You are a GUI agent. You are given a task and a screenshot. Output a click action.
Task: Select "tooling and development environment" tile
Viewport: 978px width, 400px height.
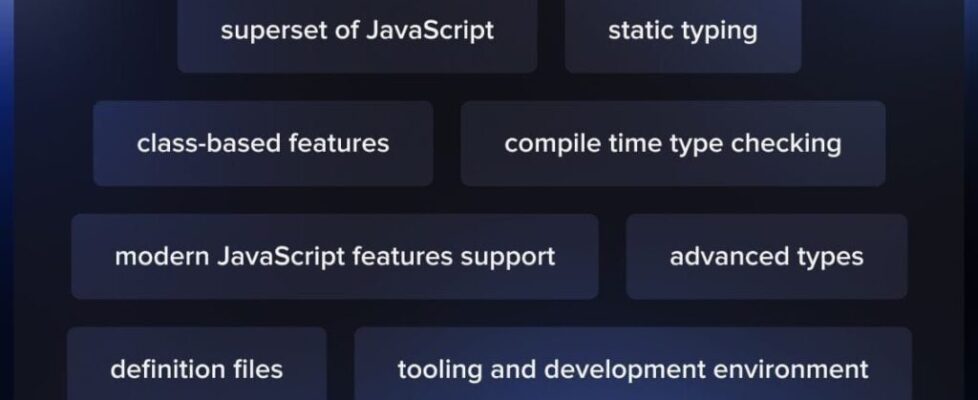point(632,370)
